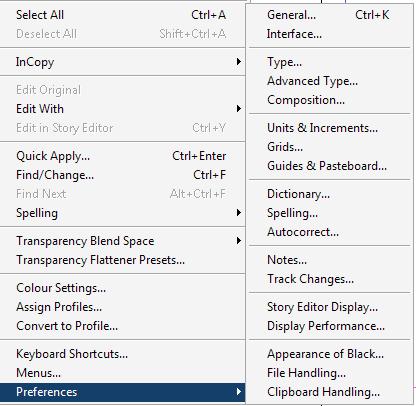Expand the Spelling submenu in Edit menu
The image size is (416, 406).
pyautogui.click(x=122, y=213)
